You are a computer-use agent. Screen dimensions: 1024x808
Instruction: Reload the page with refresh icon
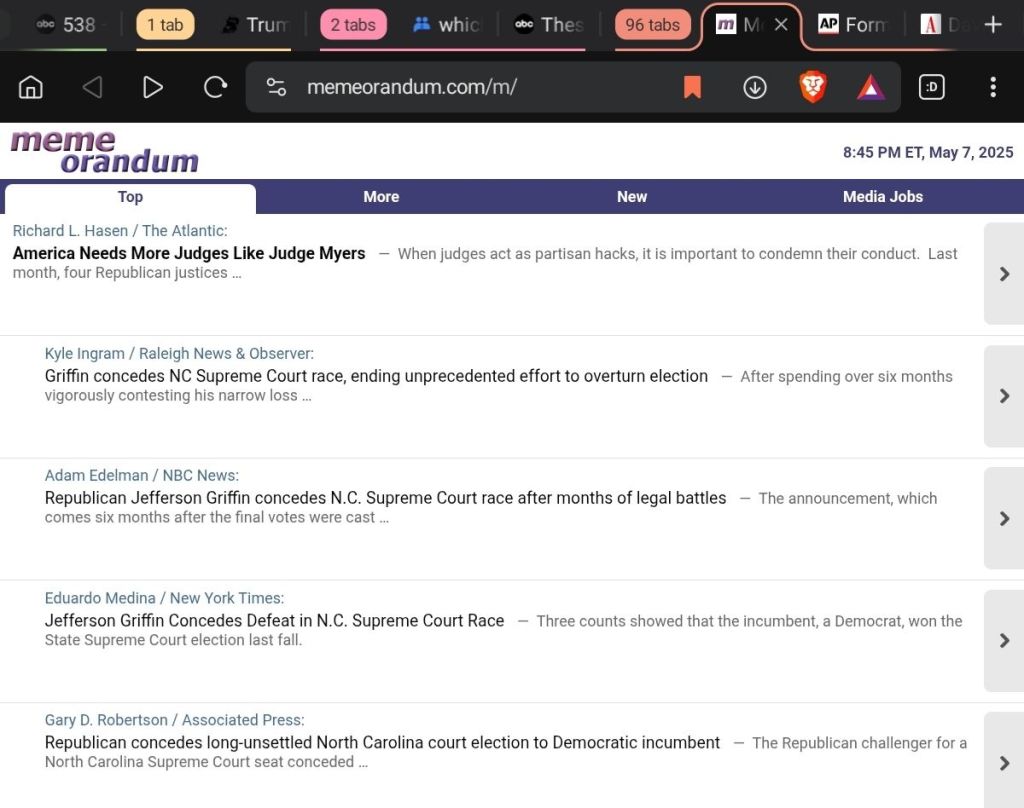pyautogui.click(x=215, y=87)
